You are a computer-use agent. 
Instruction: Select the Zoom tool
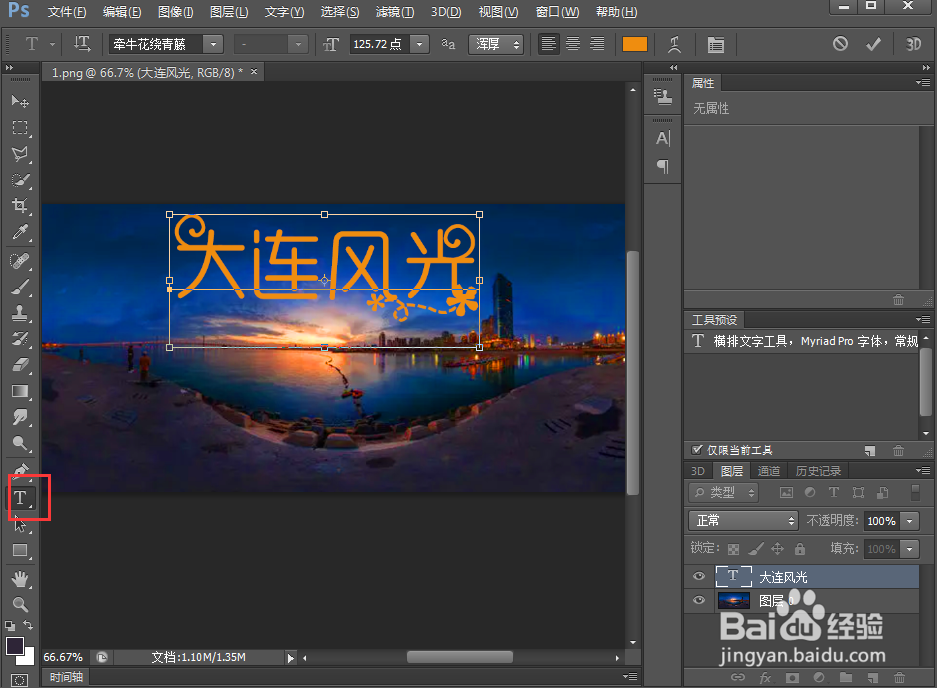pos(20,604)
